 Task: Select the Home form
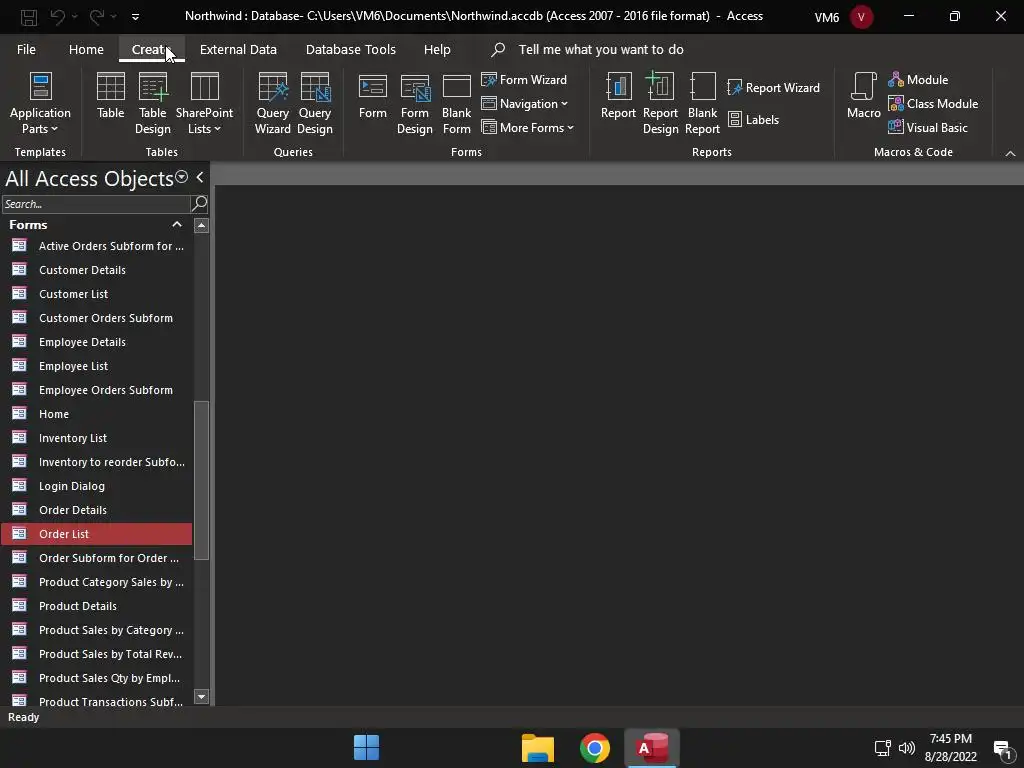[97, 414]
